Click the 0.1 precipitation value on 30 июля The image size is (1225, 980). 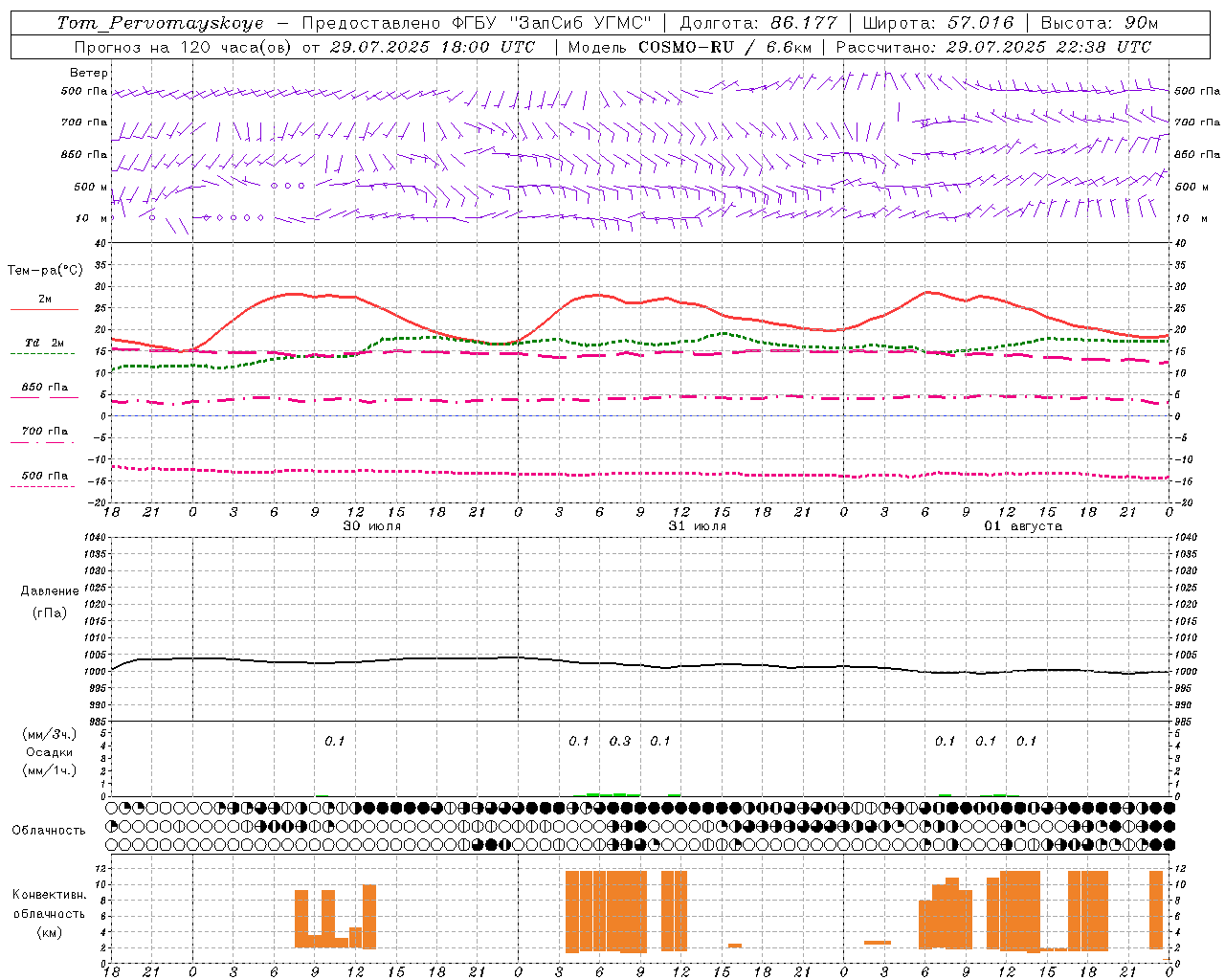coord(334,741)
